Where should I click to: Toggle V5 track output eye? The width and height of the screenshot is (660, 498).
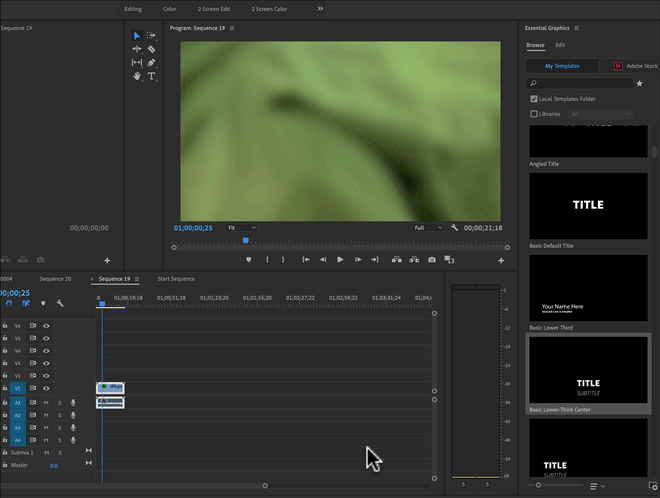click(x=46, y=338)
